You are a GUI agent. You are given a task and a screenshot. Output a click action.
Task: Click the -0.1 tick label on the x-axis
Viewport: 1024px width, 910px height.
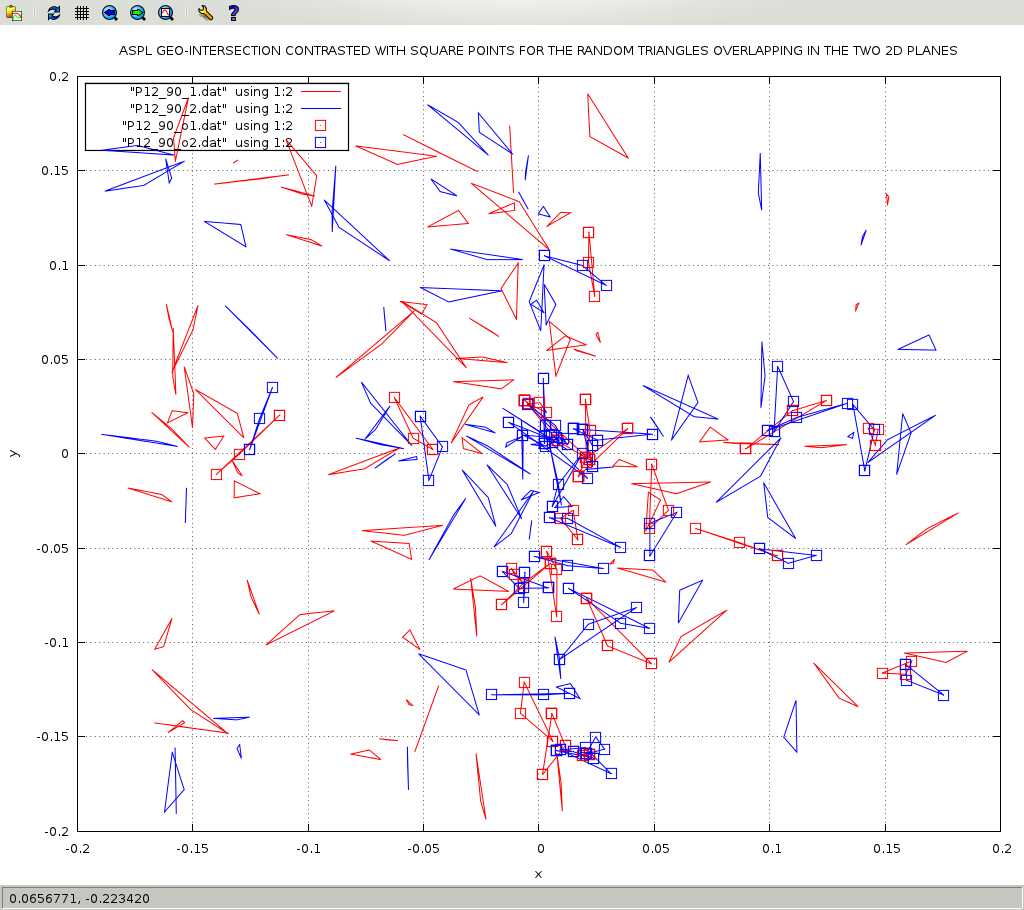point(308,848)
